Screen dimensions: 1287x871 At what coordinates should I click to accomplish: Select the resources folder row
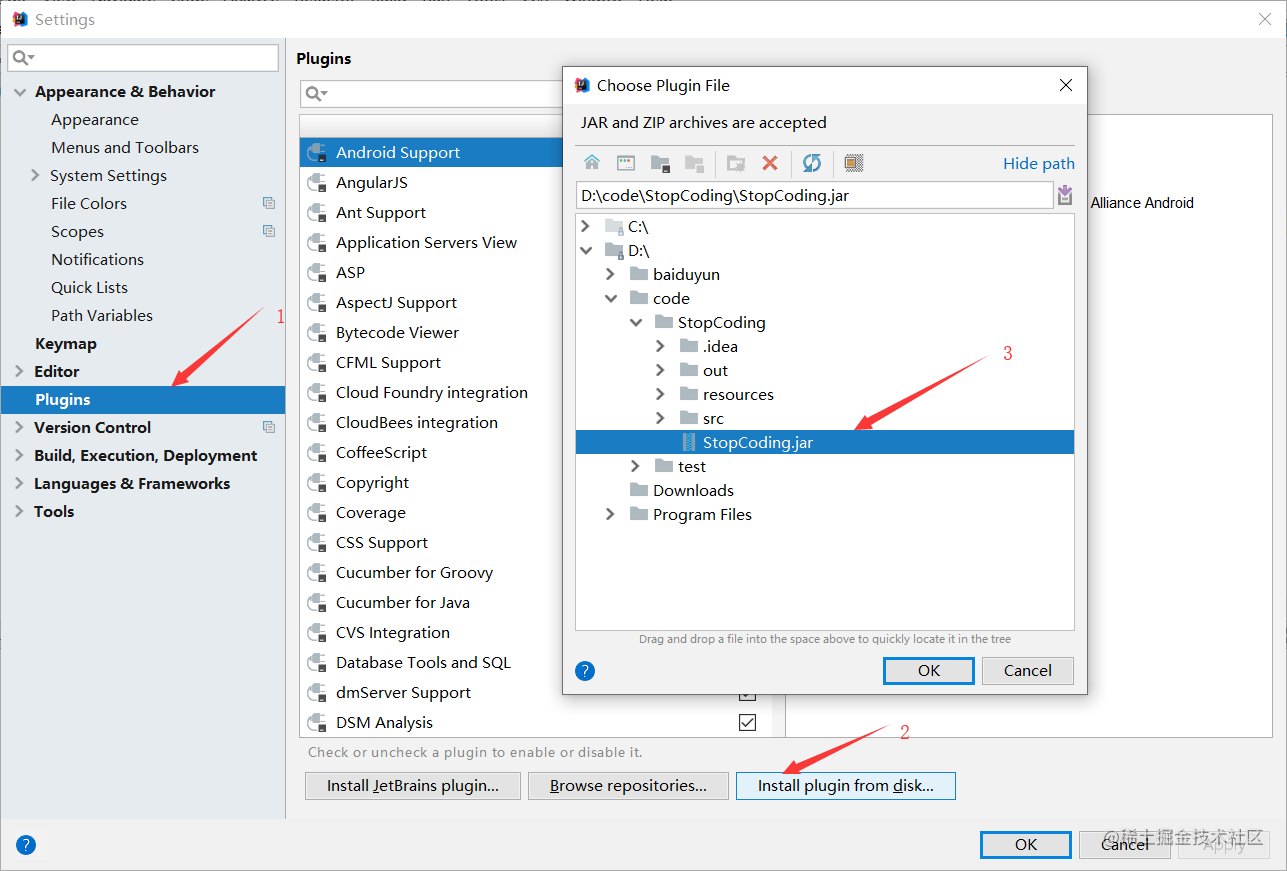point(825,394)
